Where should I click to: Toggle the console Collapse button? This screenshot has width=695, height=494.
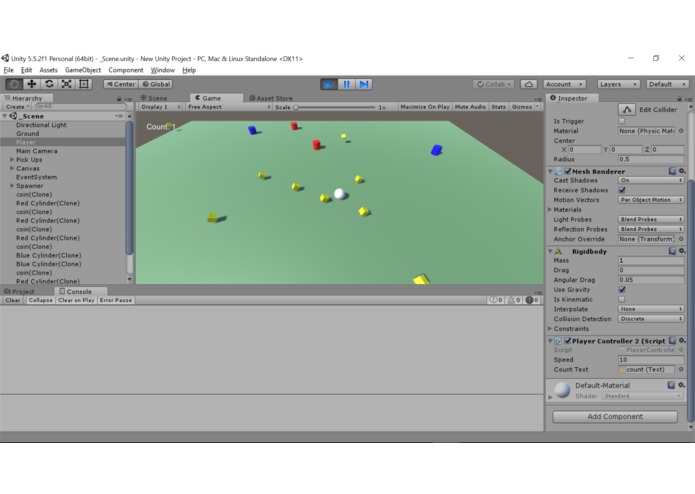[40, 300]
